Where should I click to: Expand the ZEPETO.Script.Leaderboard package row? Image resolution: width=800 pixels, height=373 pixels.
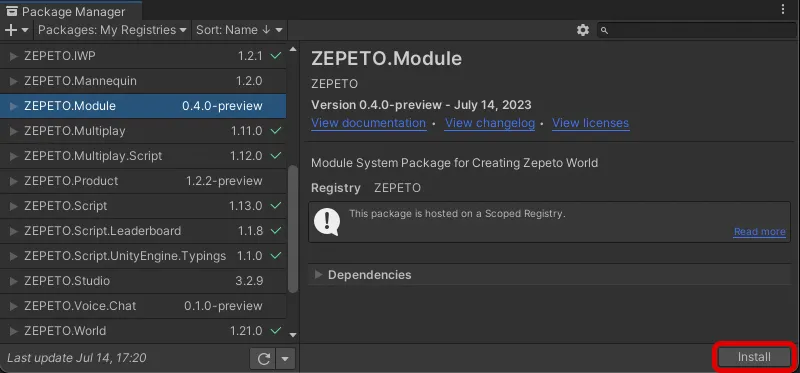[14, 231]
